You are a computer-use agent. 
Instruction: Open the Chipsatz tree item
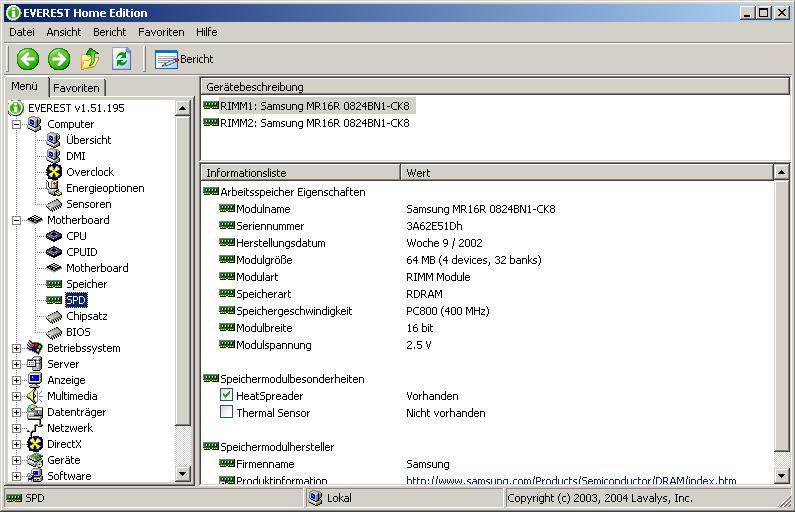(87, 316)
